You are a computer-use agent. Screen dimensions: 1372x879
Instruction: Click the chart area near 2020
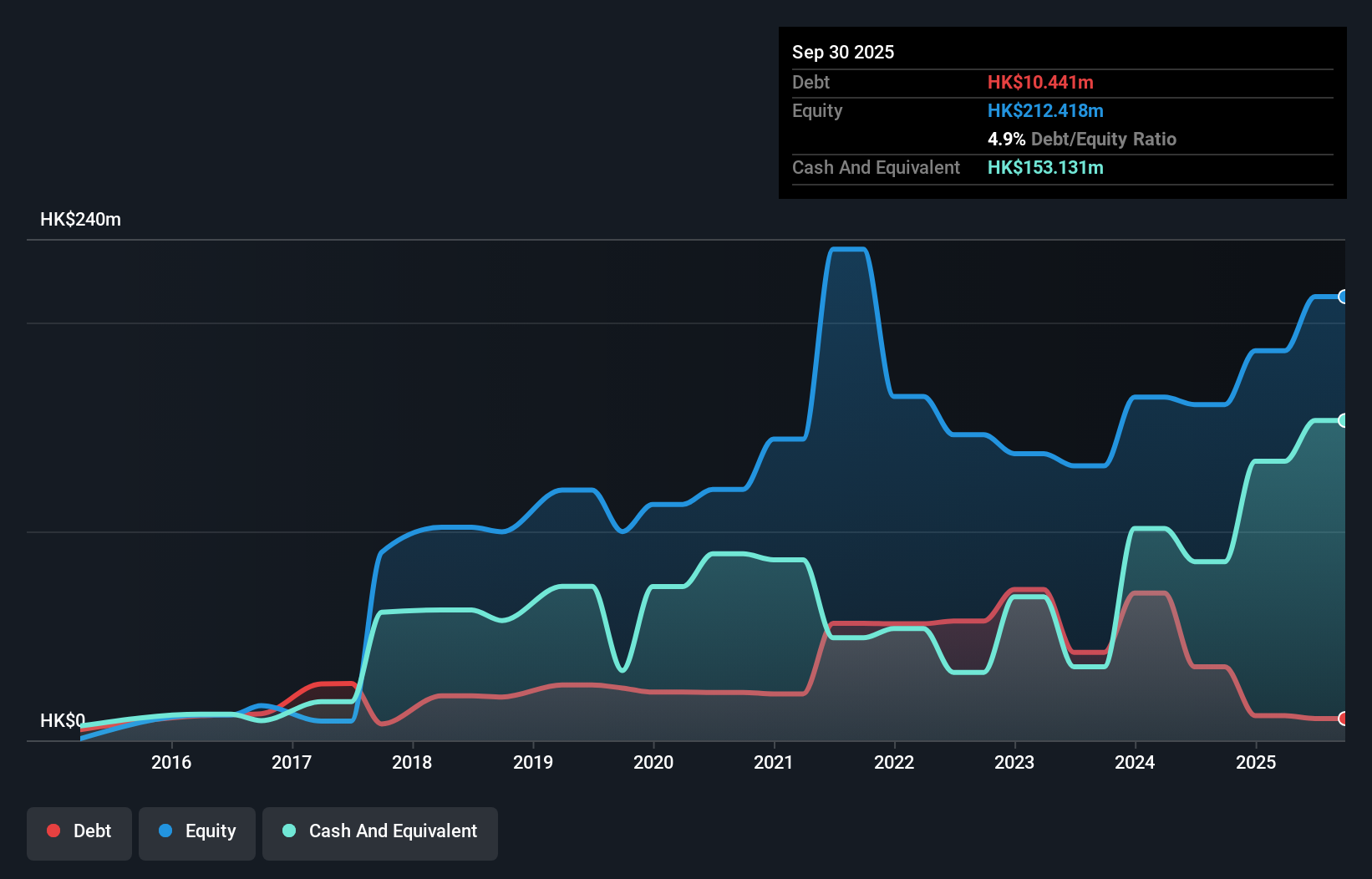pos(654,585)
